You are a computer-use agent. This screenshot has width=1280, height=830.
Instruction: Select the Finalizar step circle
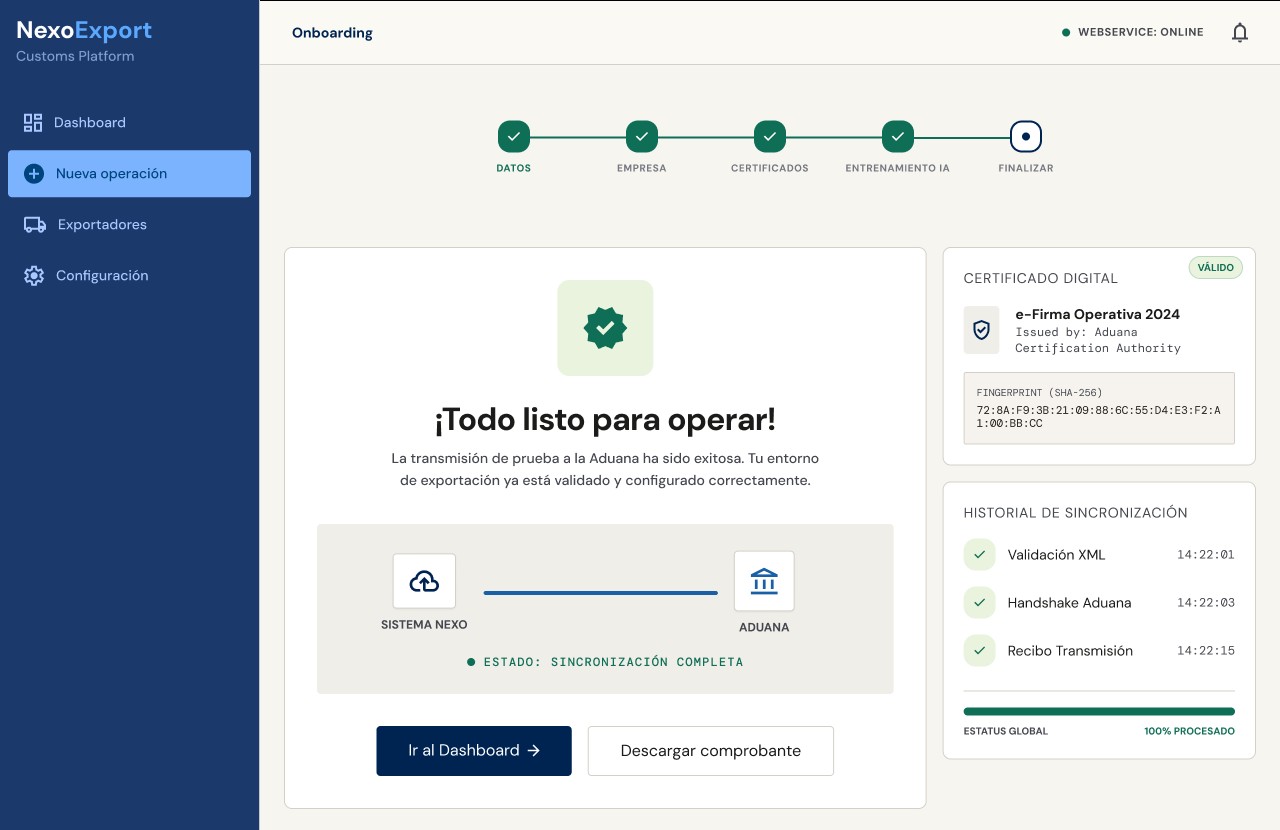1026,136
